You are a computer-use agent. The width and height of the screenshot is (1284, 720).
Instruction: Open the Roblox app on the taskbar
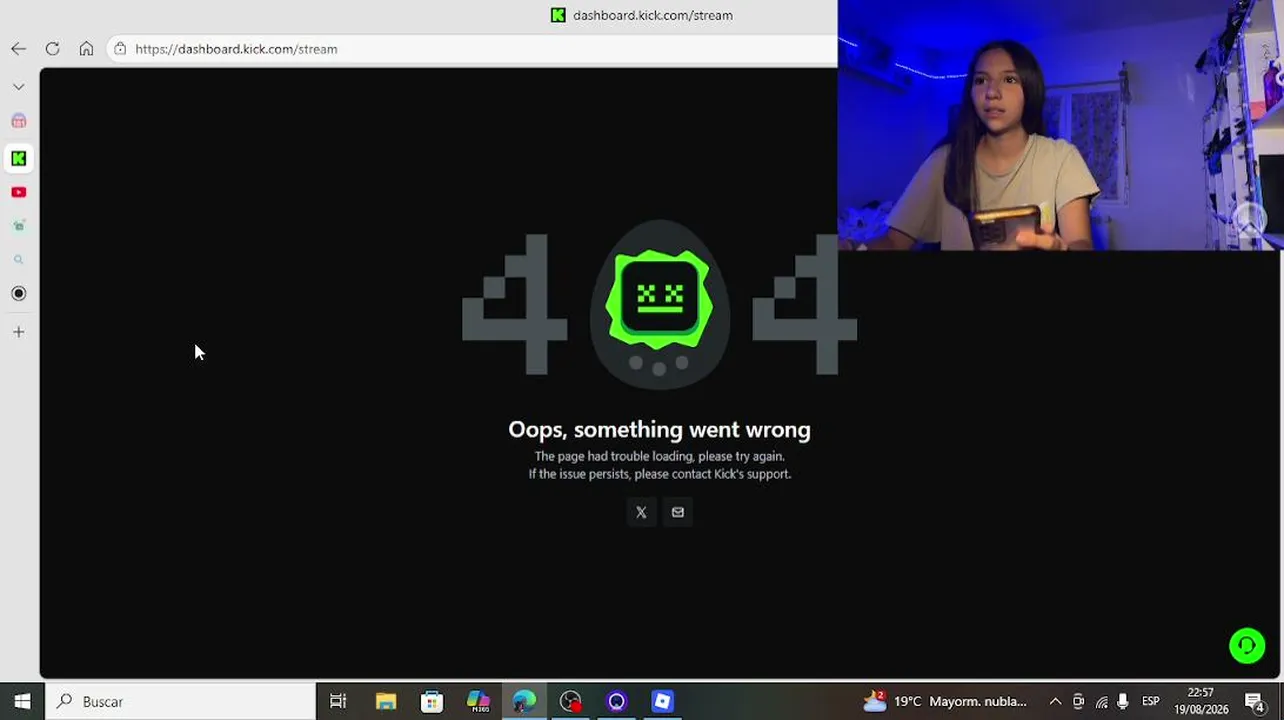coord(662,701)
